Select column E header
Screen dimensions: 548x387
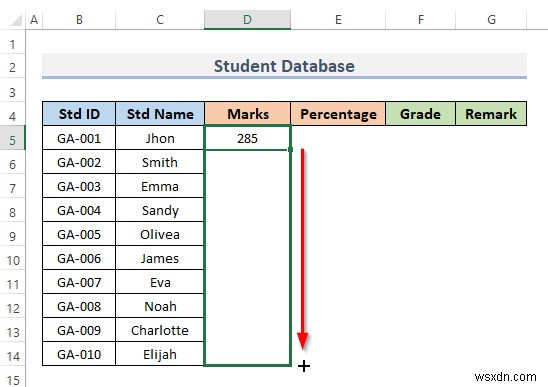click(338, 20)
